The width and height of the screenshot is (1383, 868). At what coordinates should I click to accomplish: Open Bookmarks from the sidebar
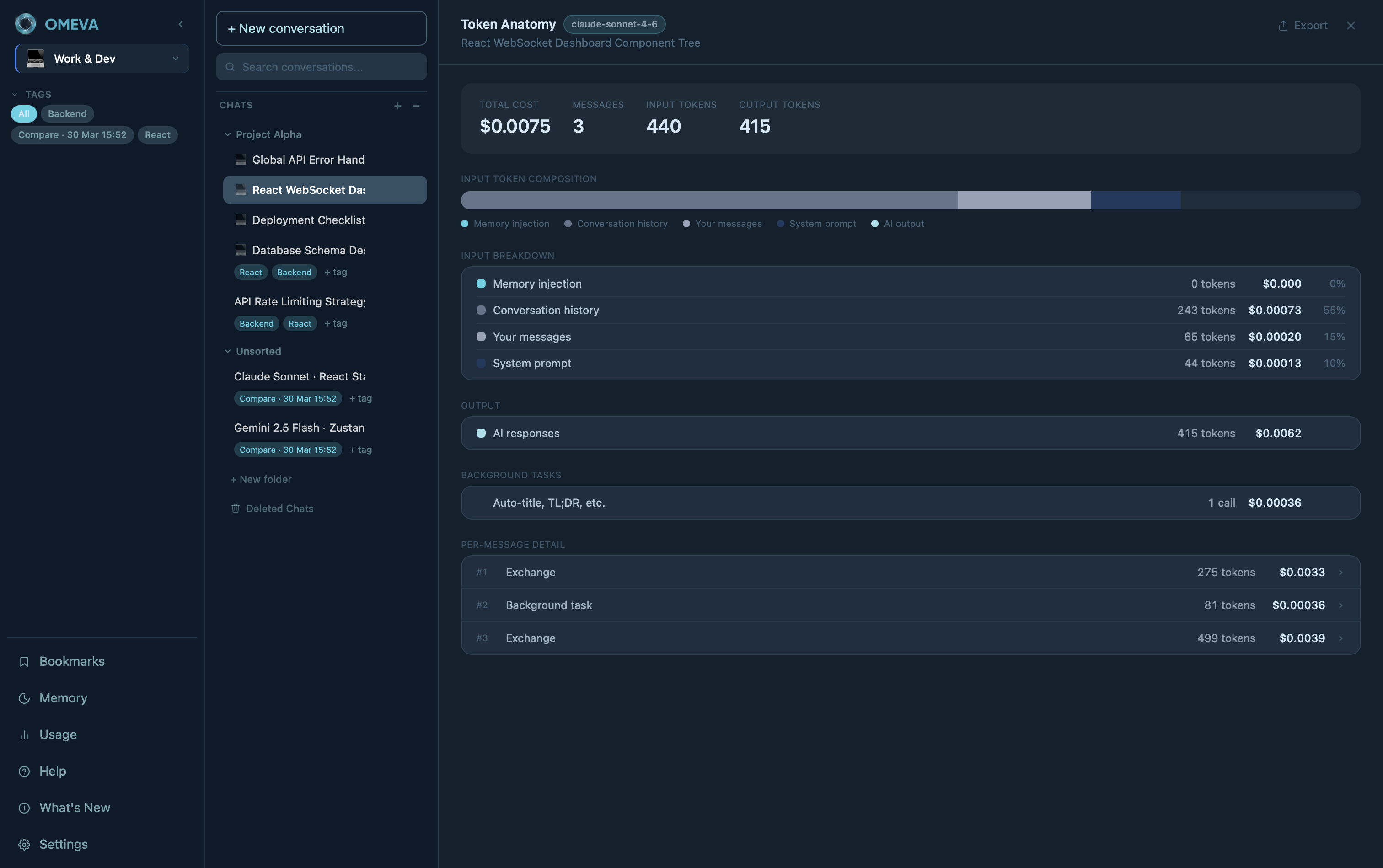pyautogui.click(x=72, y=661)
